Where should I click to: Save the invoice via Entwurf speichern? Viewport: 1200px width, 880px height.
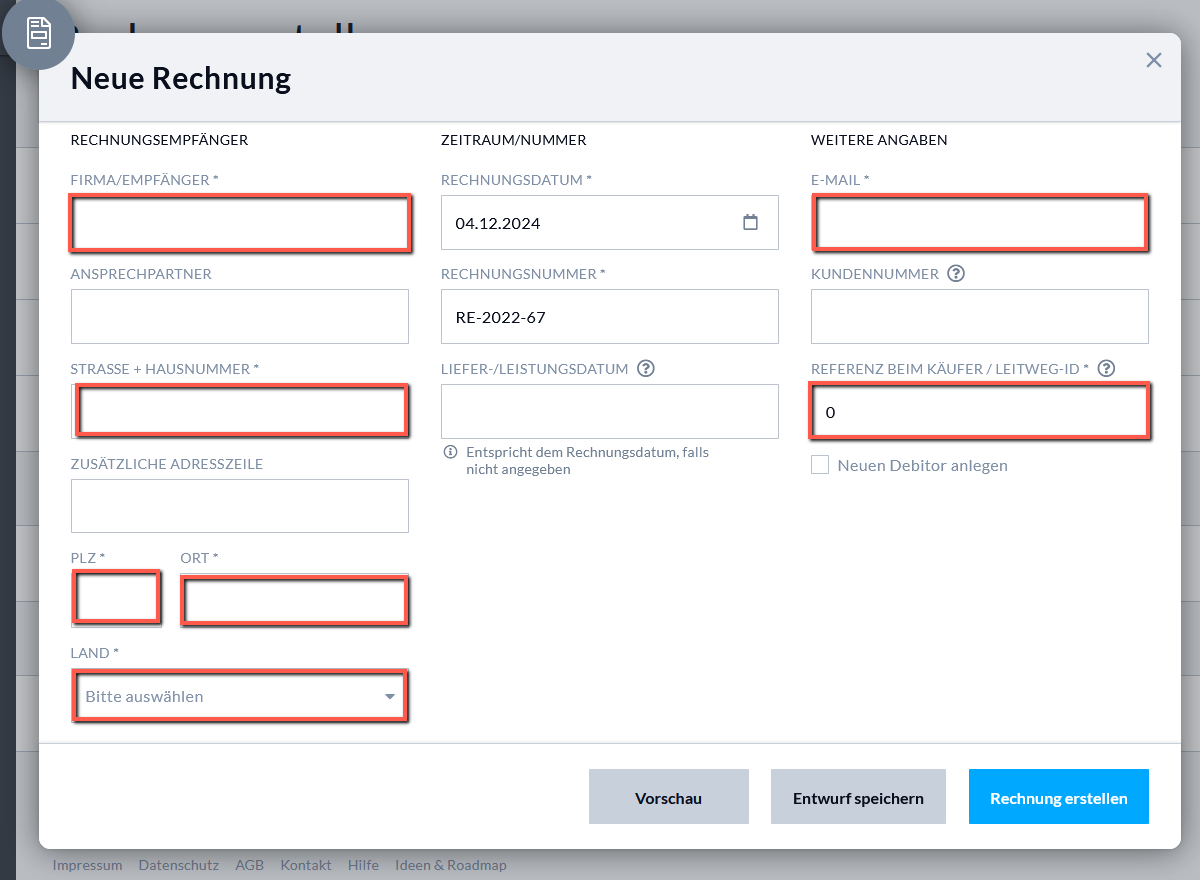pyautogui.click(x=858, y=797)
